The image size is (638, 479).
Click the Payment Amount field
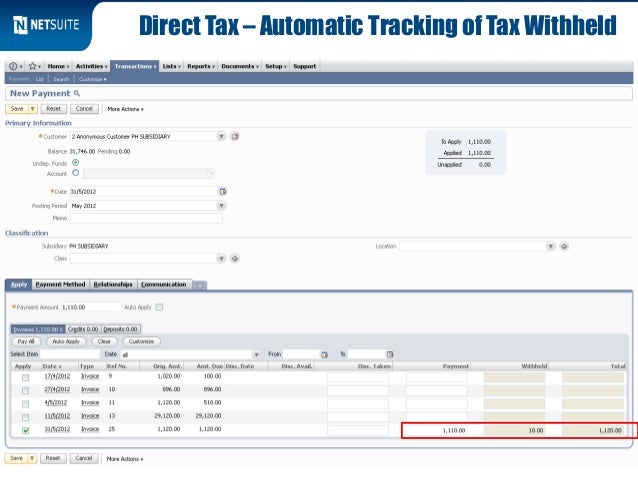pyautogui.click(x=91, y=307)
